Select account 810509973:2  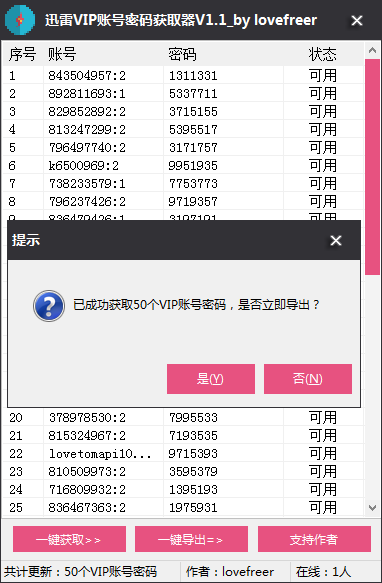pyautogui.click(x=87, y=471)
